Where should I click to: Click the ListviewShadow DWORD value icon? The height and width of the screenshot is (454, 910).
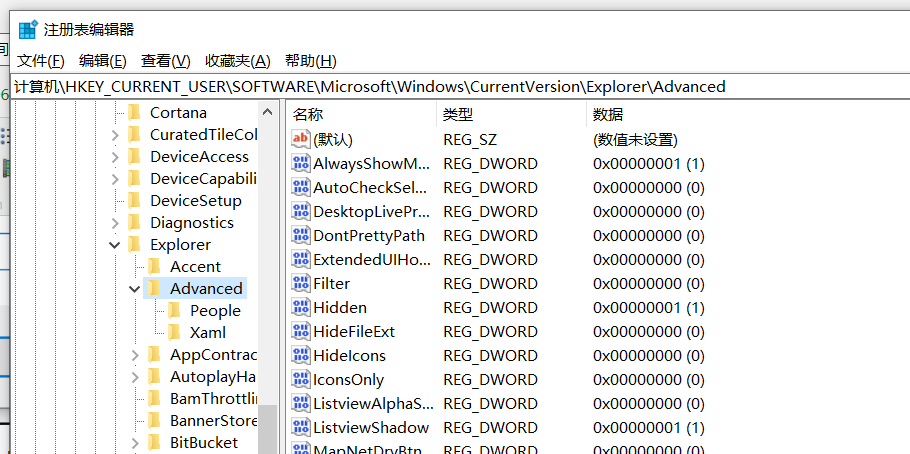coord(301,428)
